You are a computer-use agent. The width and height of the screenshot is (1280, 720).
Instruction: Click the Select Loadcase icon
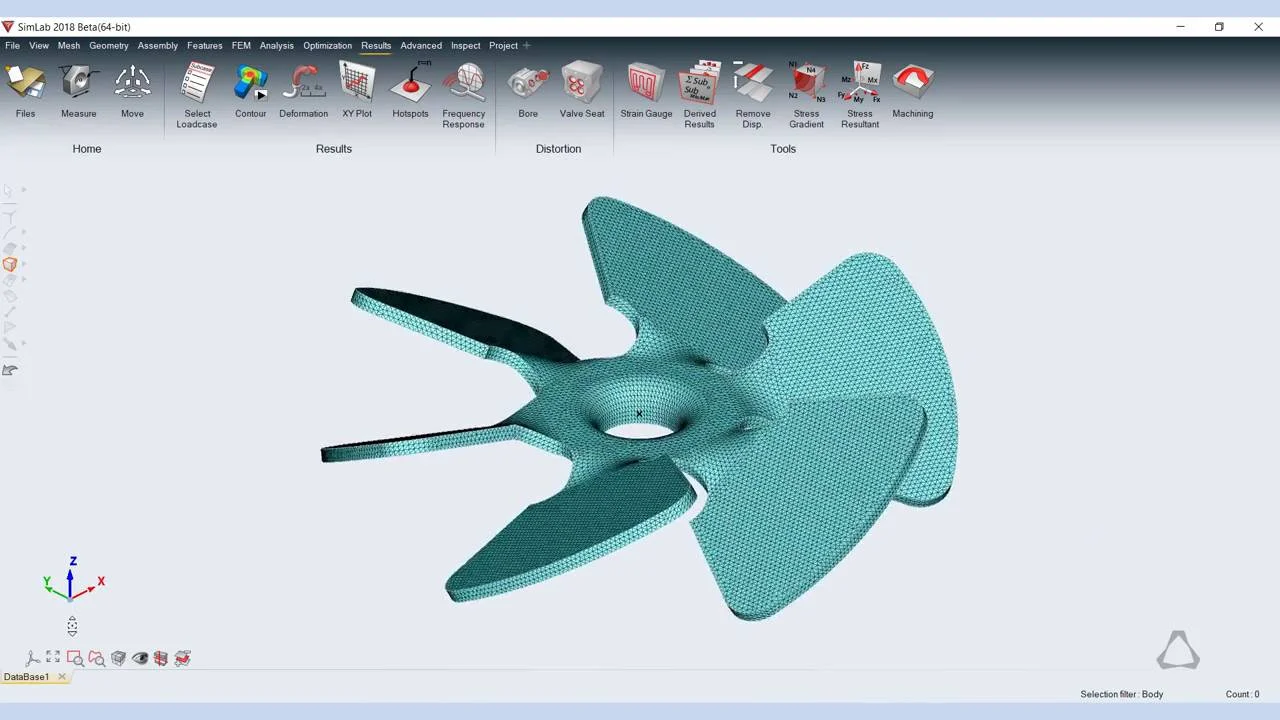pos(197,84)
